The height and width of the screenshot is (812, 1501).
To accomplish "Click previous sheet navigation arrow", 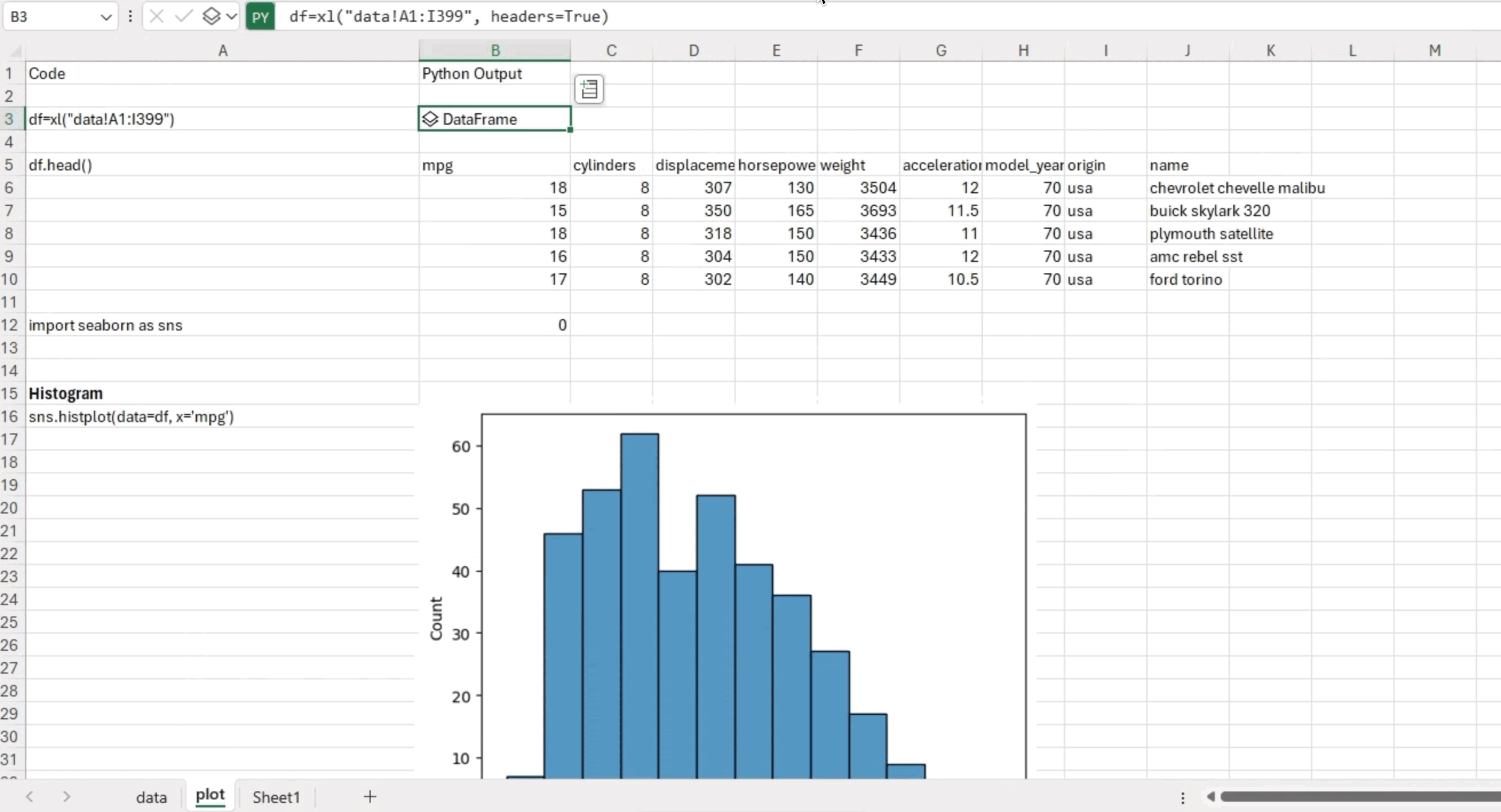I will point(30,796).
